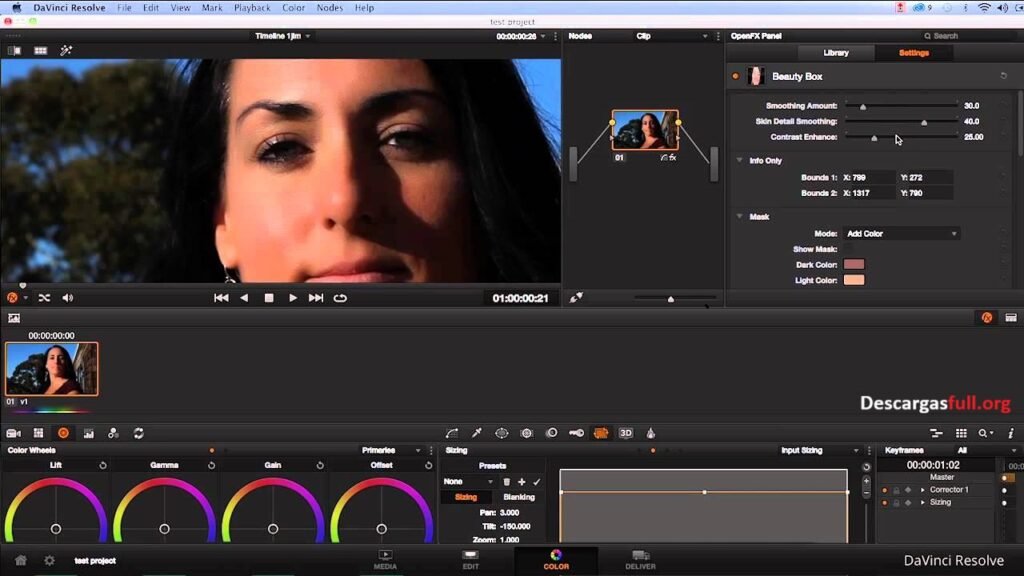Open the Key palette icon
This screenshot has height=576, width=1024.
(x=578, y=433)
